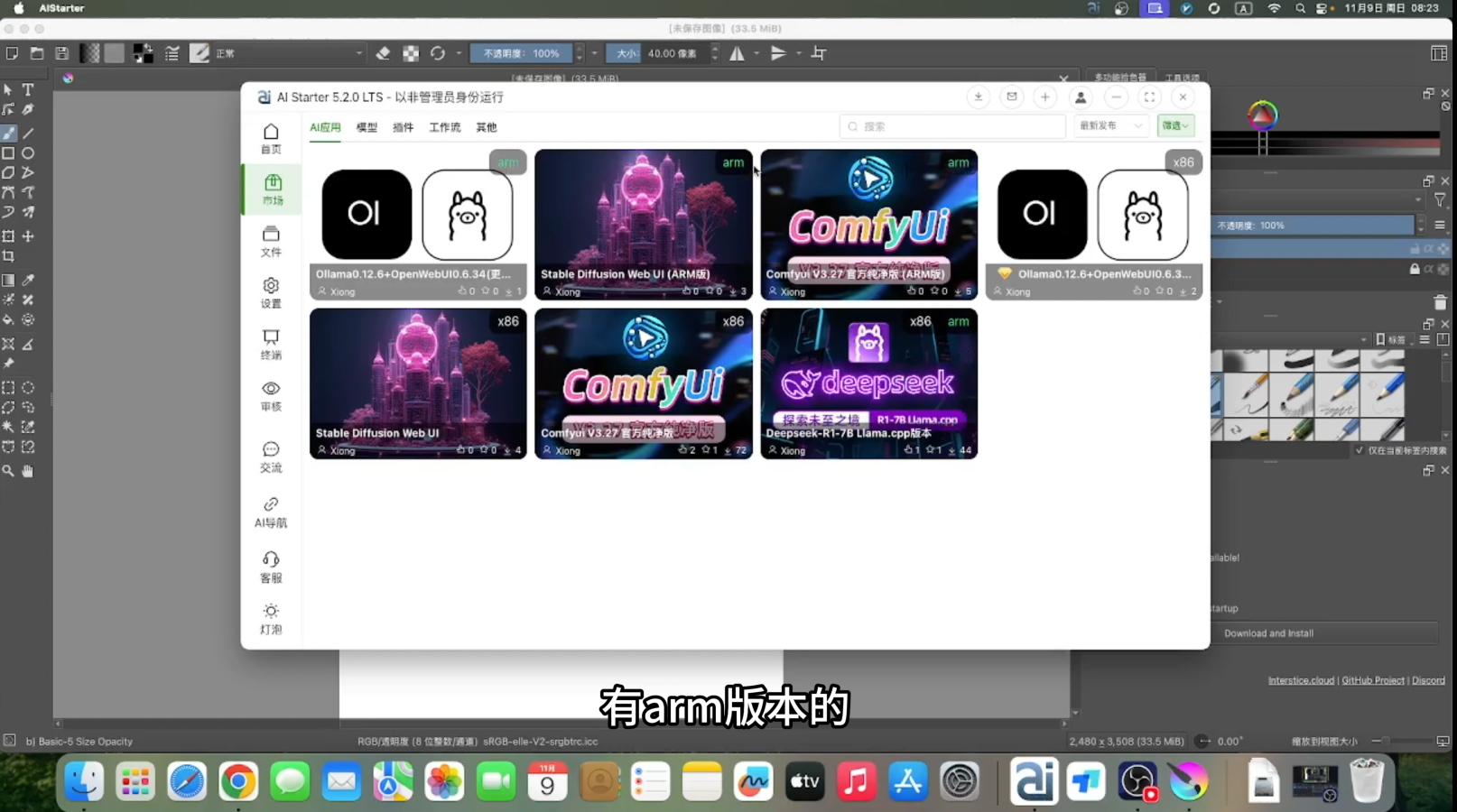Delete layer with trash icon in Layers panel
Image resolution: width=1457 pixels, height=812 pixels.
(x=1440, y=302)
